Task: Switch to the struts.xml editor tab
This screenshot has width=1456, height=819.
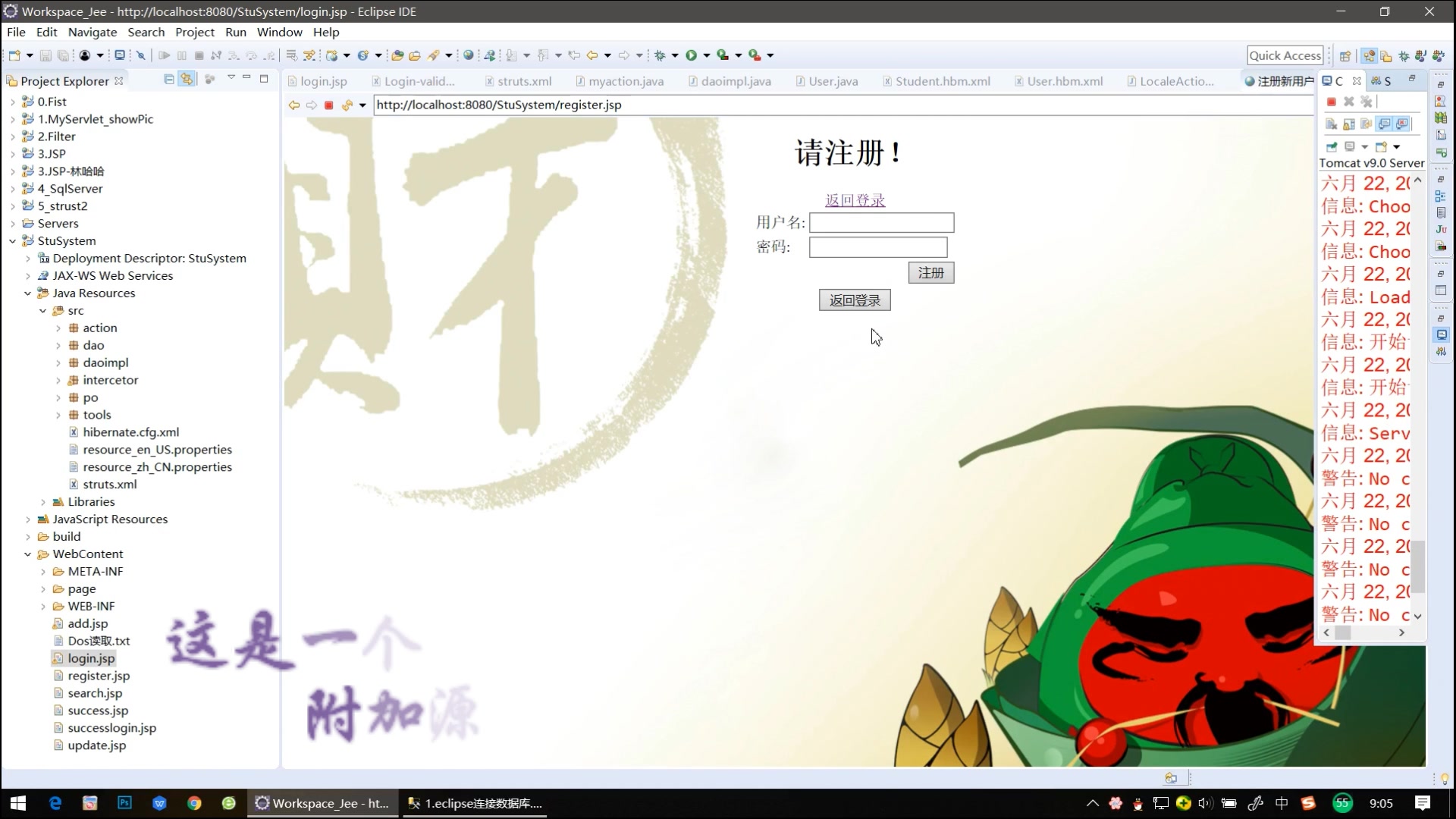Action: pyautogui.click(x=523, y=81)
